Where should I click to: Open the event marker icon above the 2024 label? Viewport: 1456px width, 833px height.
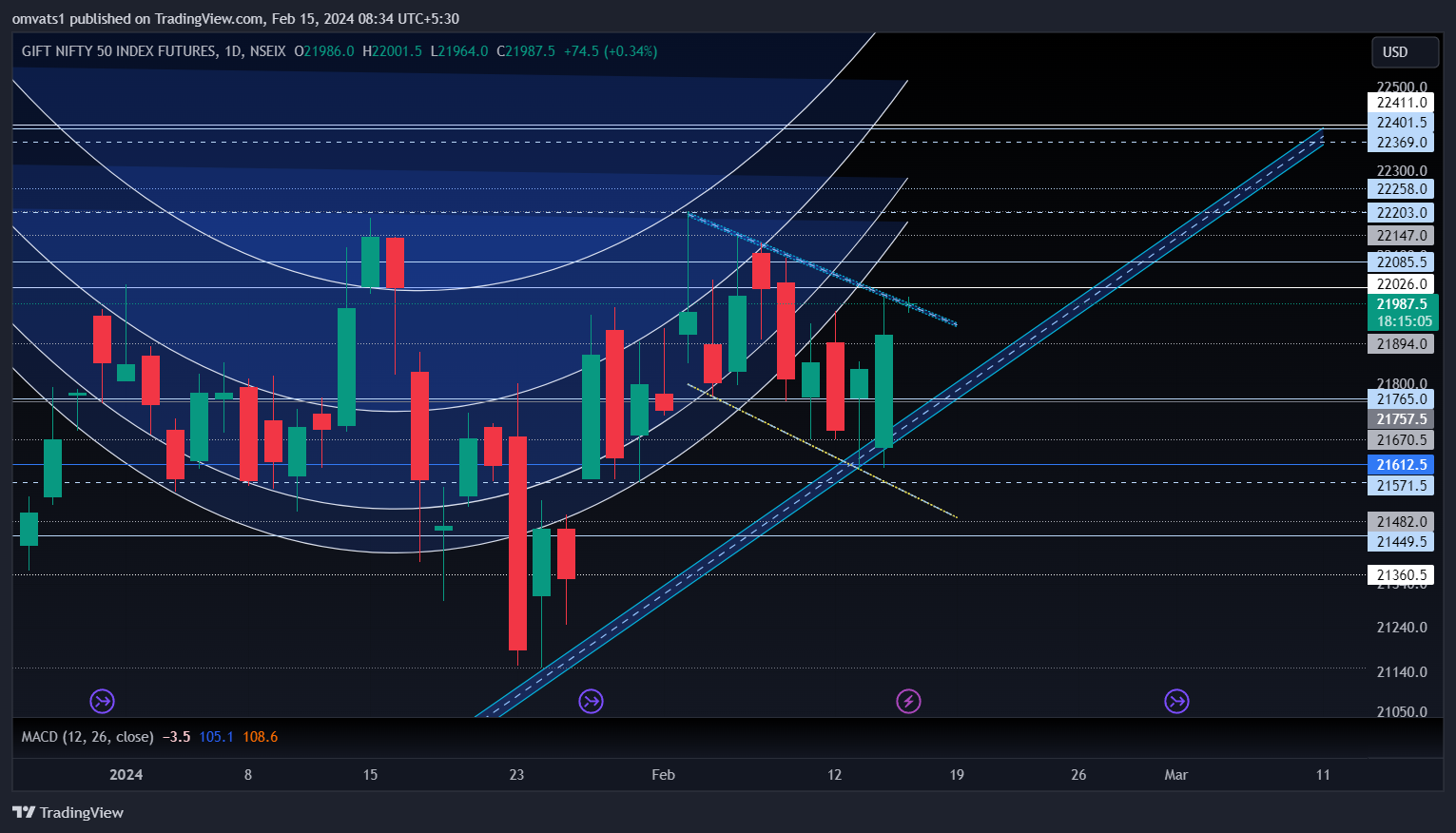tap(102, 702)
